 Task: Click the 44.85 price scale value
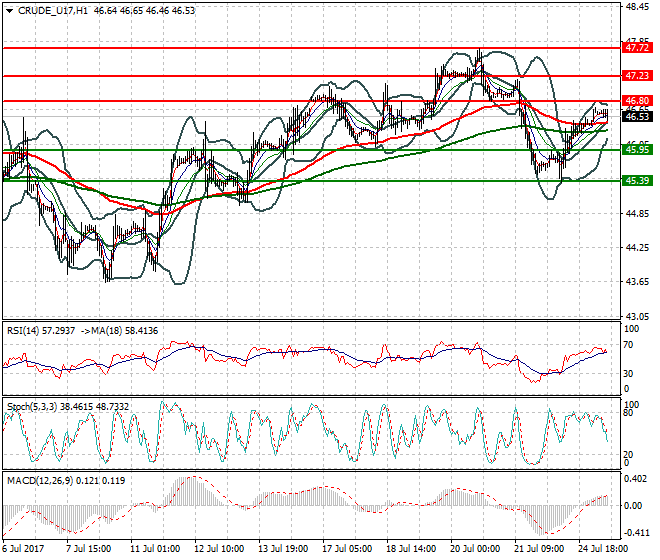point(637,214)
